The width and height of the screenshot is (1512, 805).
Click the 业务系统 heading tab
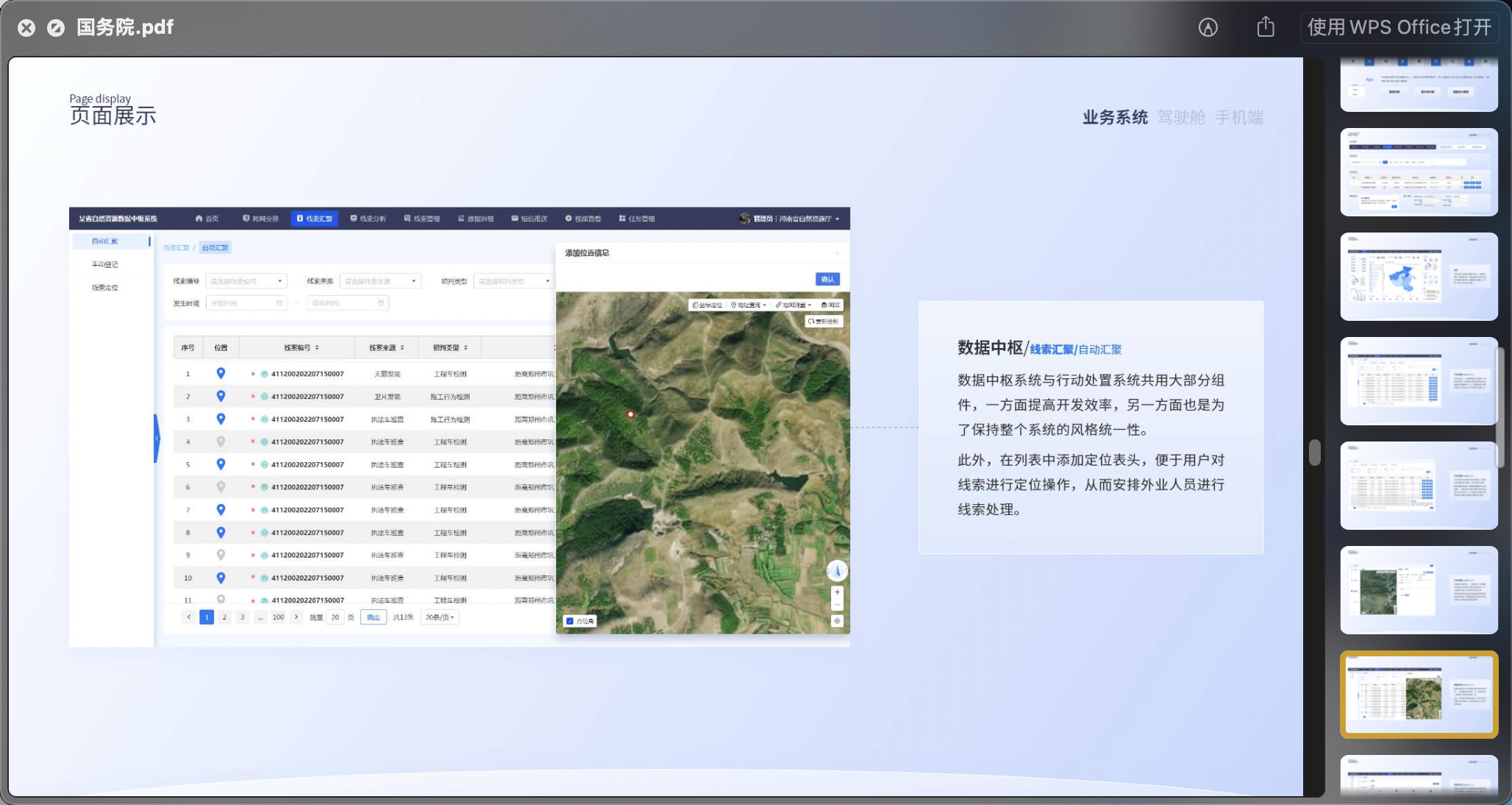click(x=1115, y=117)
